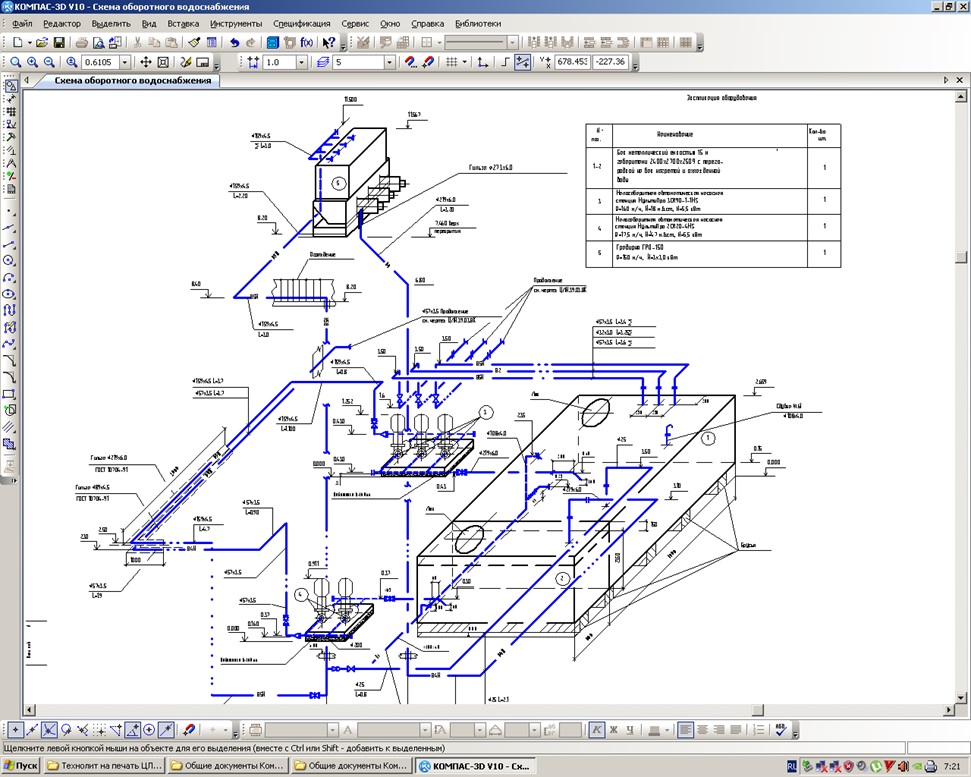
Task: Zoom to window frame
Action: [15, 62]
